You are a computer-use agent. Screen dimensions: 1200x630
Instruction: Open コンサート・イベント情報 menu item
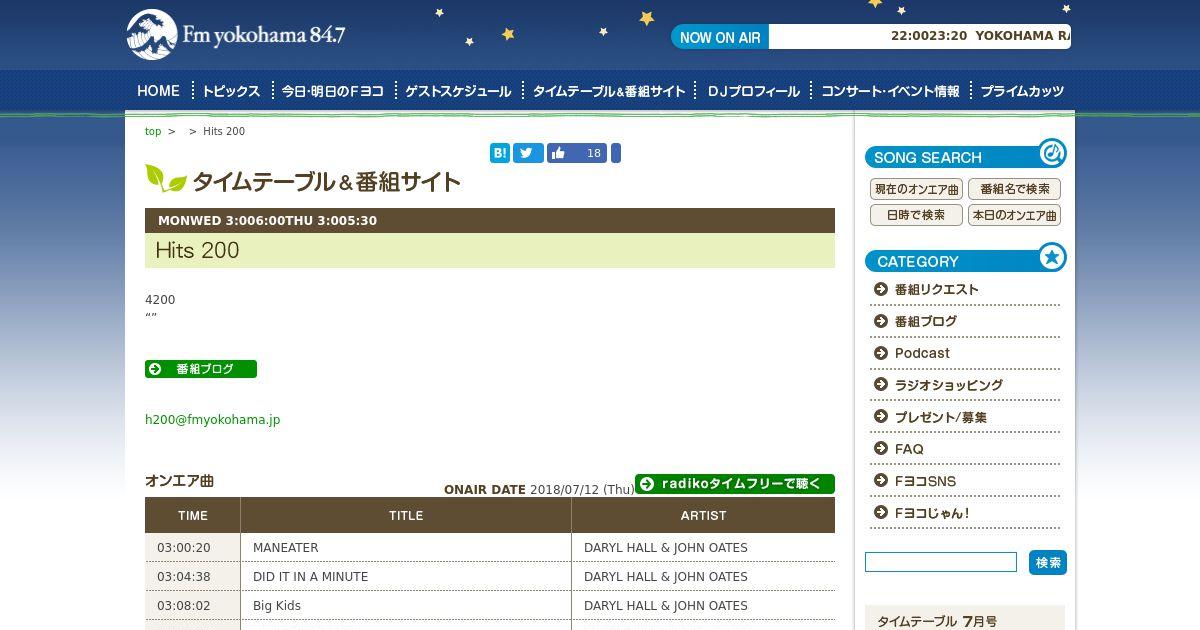(890, 91)
